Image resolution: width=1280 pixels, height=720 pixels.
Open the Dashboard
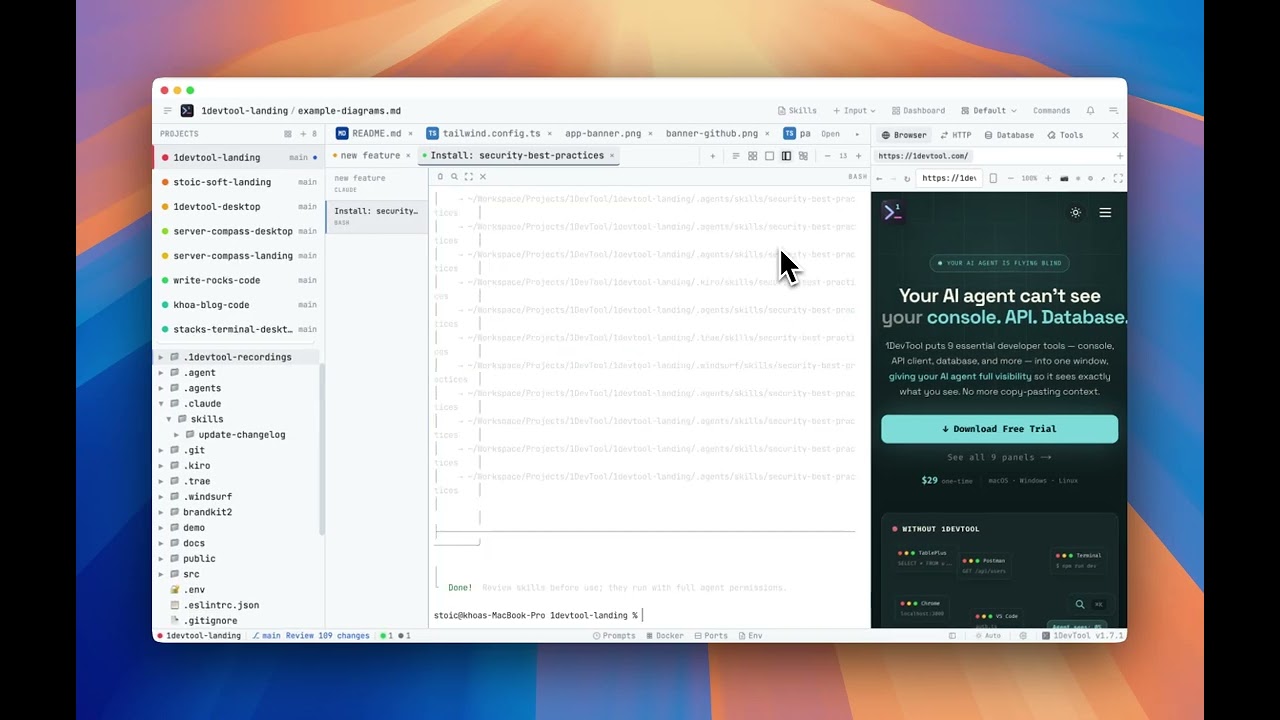[x=918, y=111]
